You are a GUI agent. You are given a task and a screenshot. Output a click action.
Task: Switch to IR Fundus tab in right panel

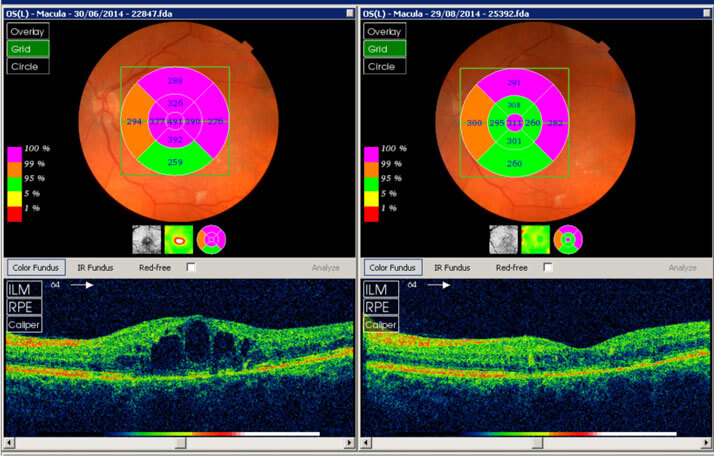coord(452,267)
